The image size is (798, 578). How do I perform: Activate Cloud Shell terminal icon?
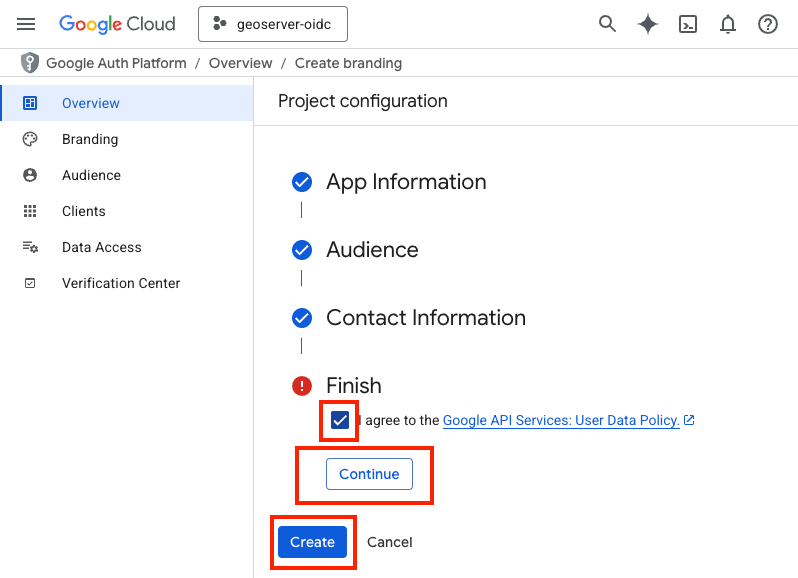pyautogui.click(x=688, y=24)
